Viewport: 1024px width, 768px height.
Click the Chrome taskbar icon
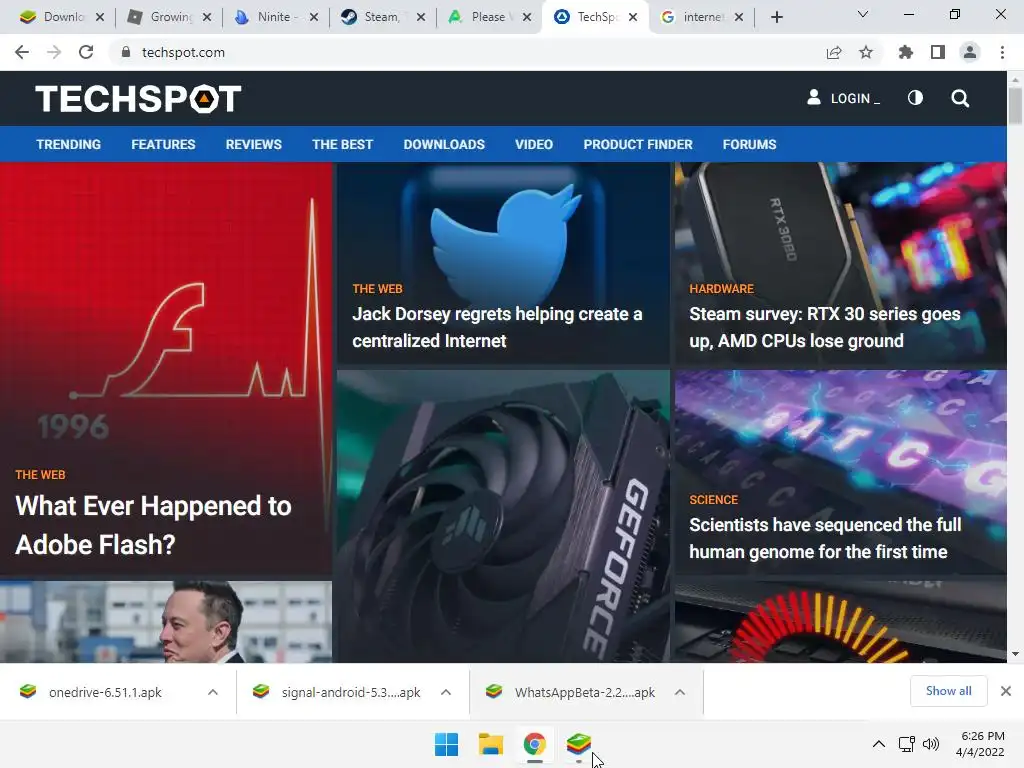[534, 744]
